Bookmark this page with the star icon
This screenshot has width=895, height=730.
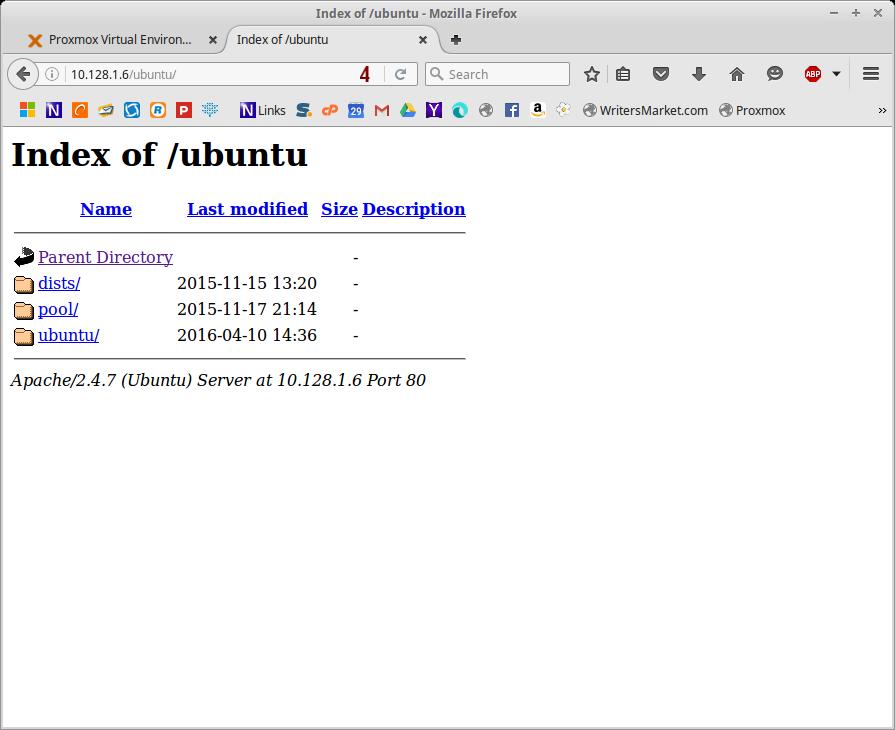(592, 74)
